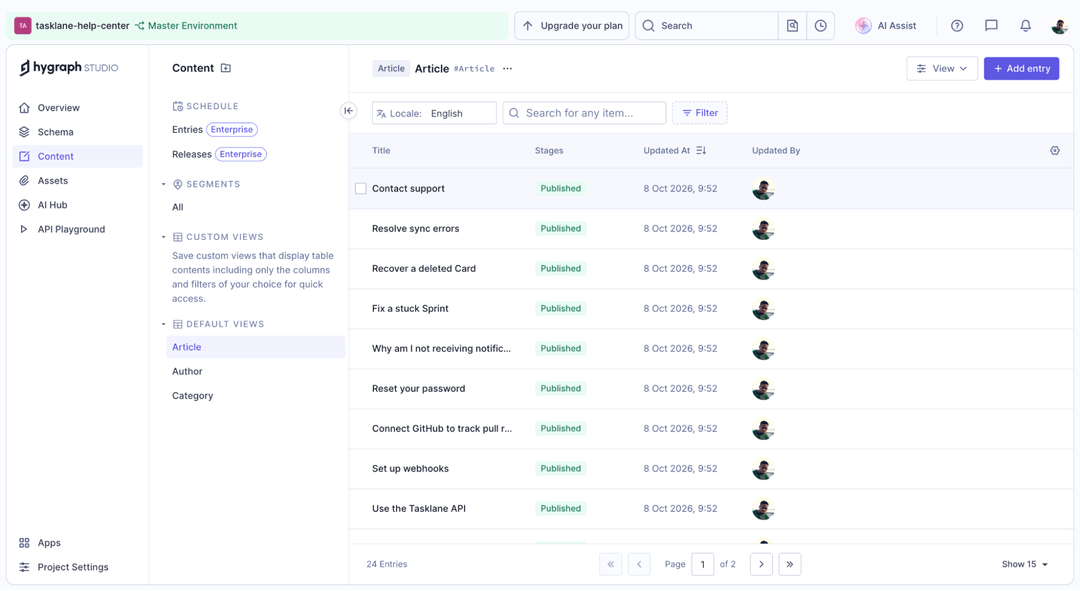1080x591 pixels.
Task: Go to the previous page of entries
Action: coord(639,564)
